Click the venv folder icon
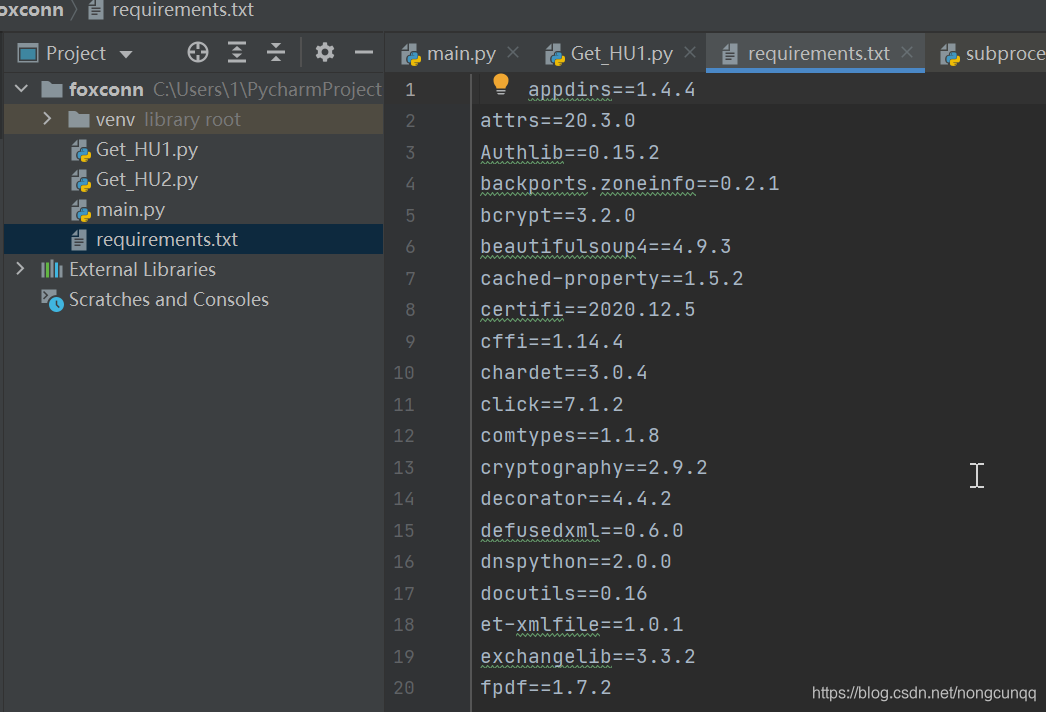The image size is (1046, 712). pos(79,119)
